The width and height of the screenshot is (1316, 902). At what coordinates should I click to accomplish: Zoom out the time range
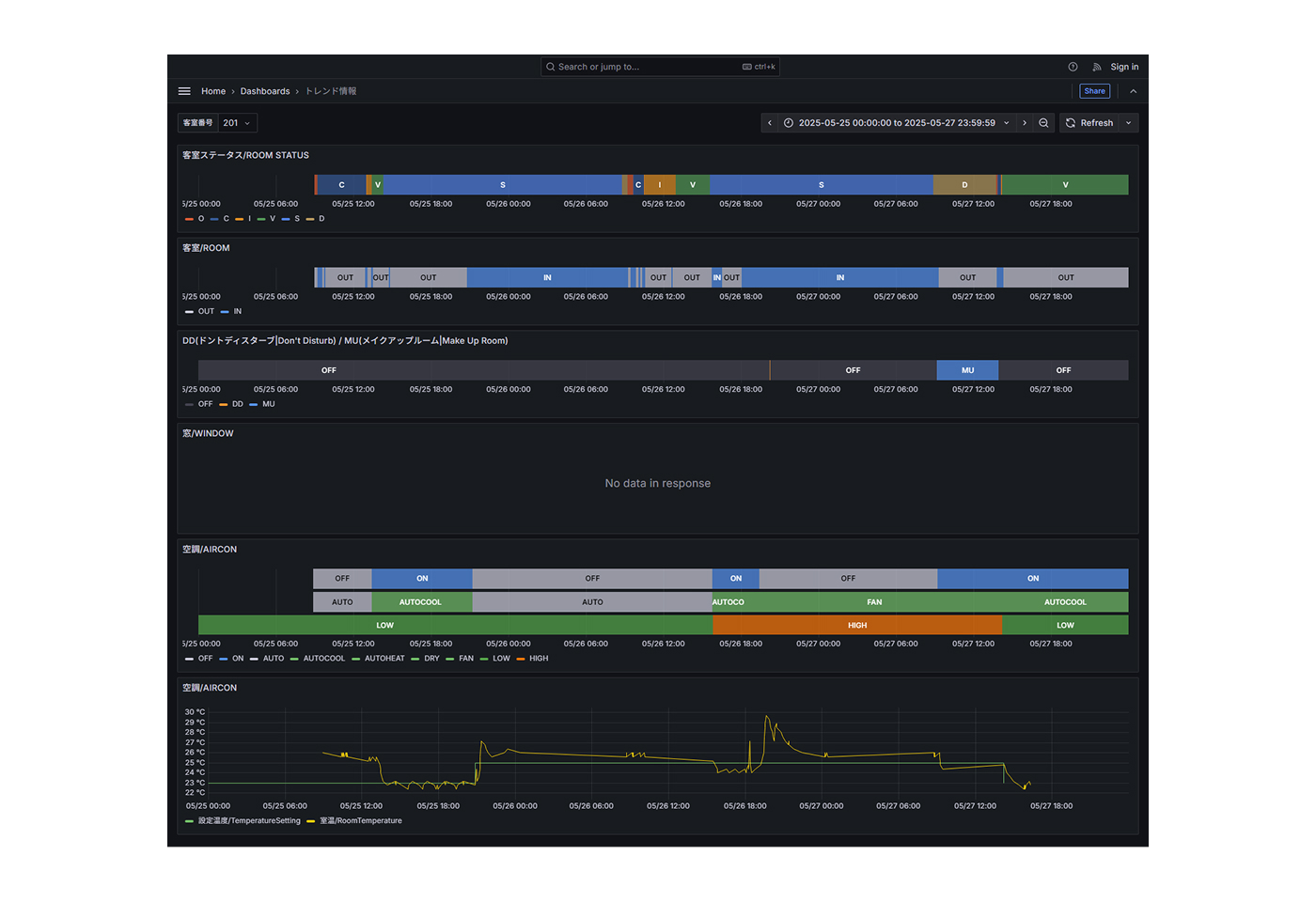1043,123
